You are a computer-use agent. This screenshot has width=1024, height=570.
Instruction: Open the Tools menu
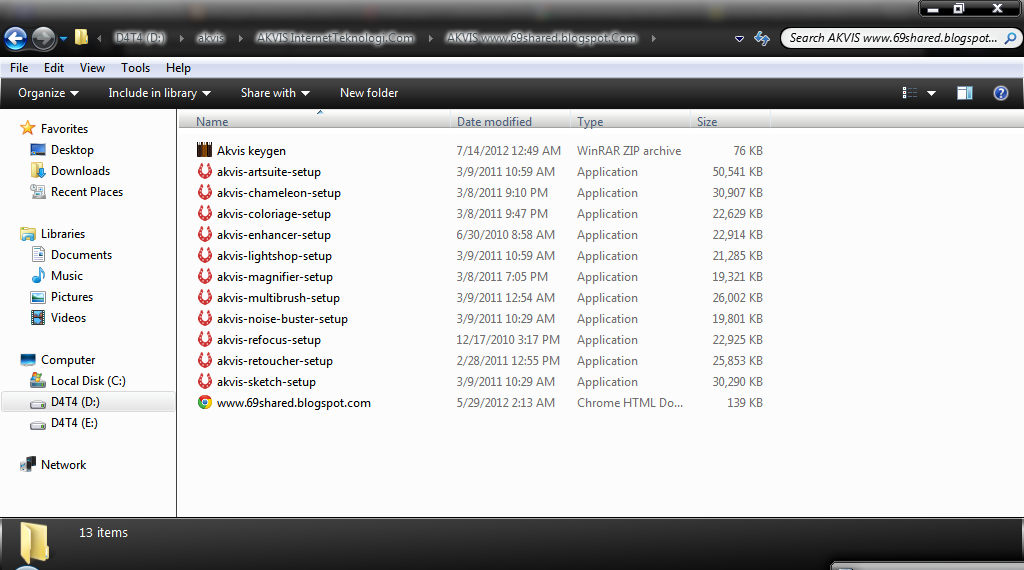135,68
